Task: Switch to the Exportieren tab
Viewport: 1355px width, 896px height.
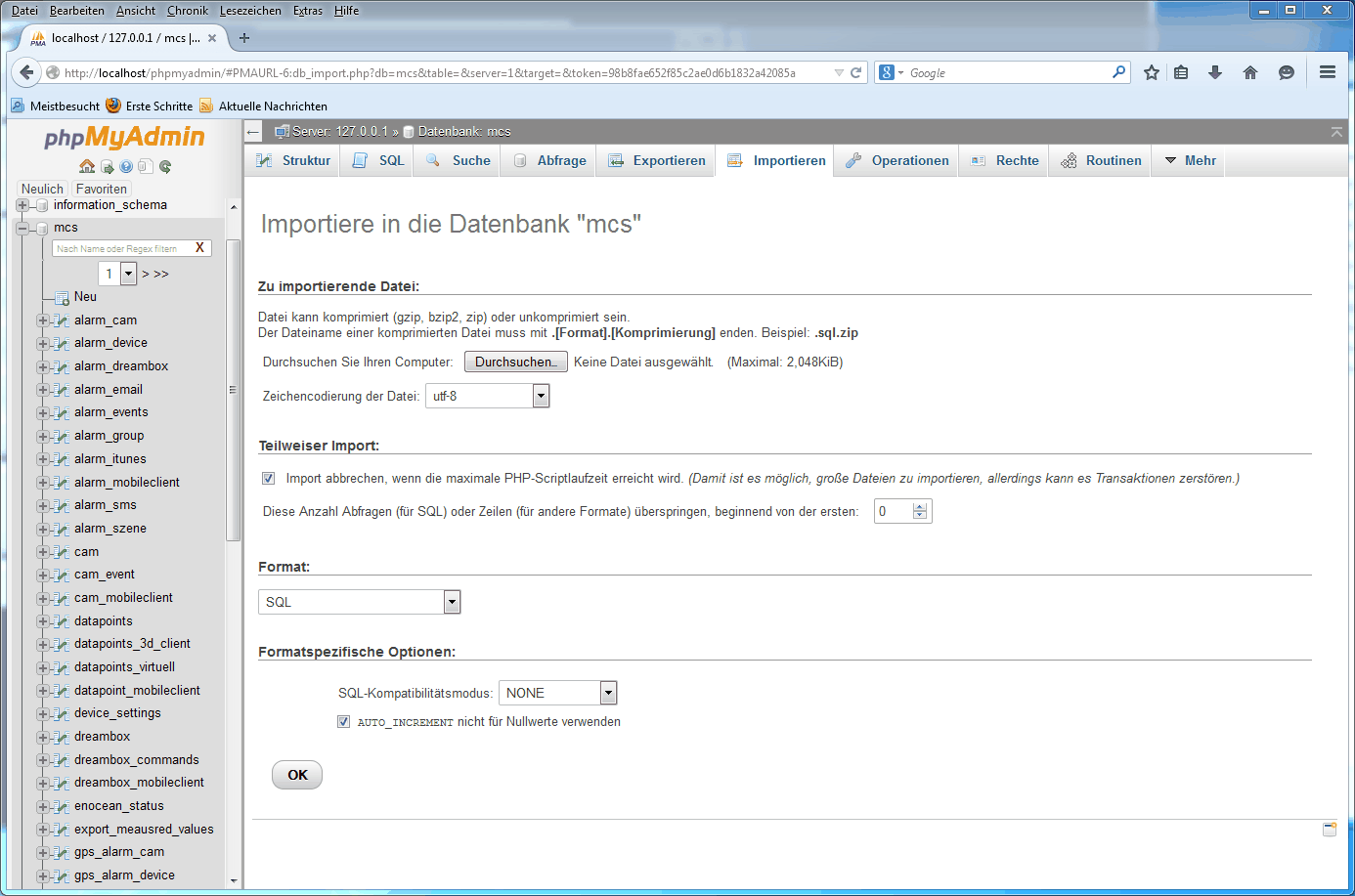Action: coord(657,161)
